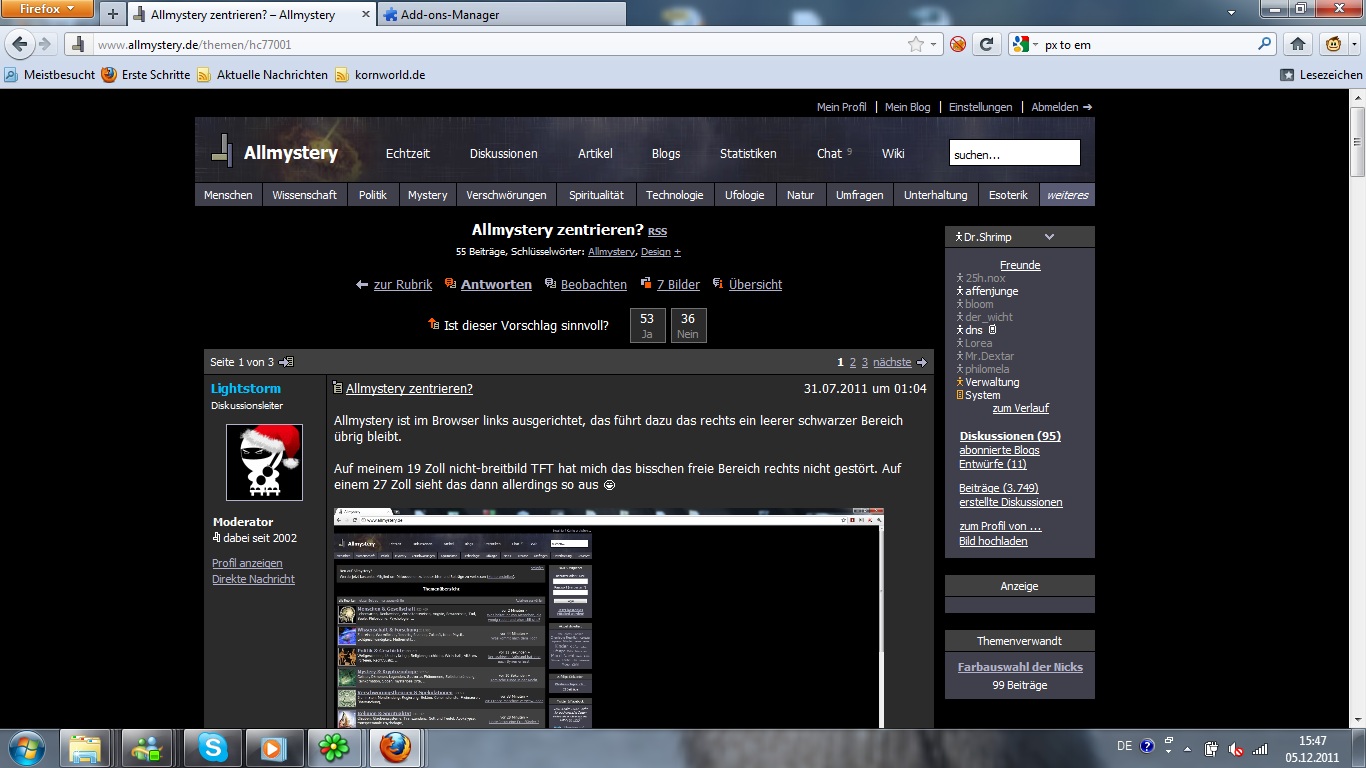Vote Nein on the proposal

point(688,325)
